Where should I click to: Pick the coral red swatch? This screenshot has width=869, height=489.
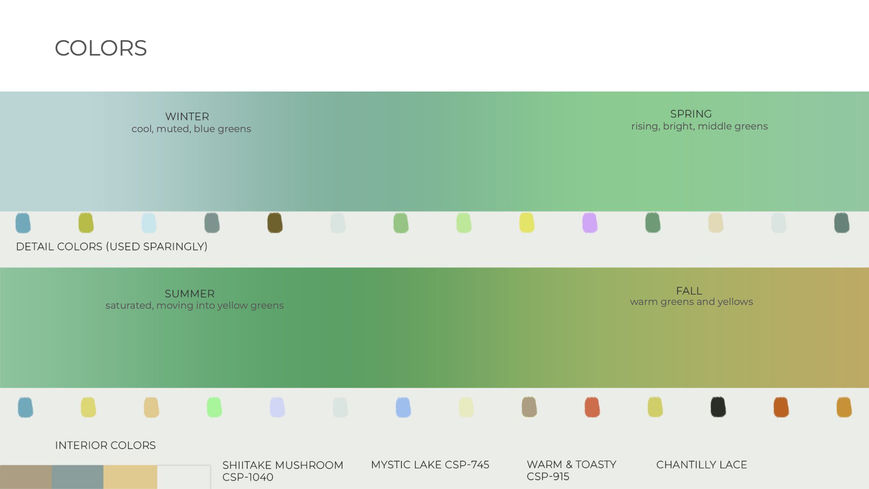point(592,408)
